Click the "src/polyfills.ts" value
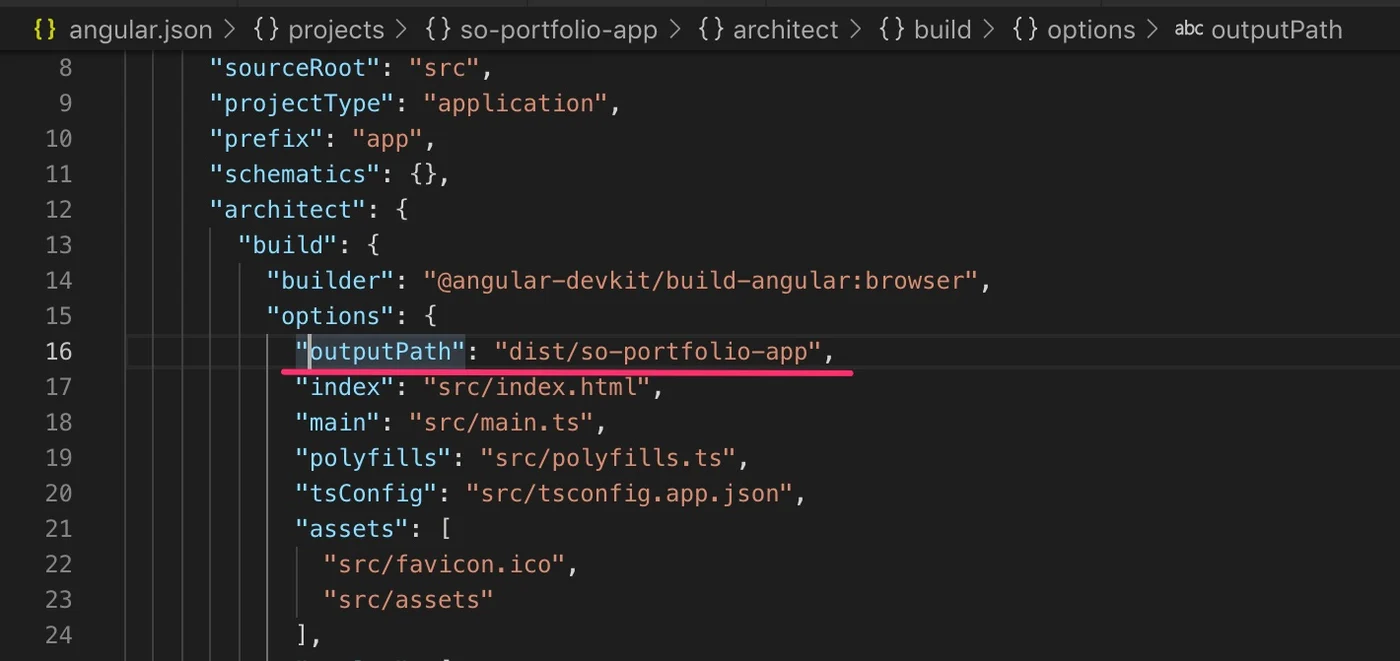Image resolution: width=1400 pixels, height=661 pixels. pyautogui.click(x=608, y=457)
